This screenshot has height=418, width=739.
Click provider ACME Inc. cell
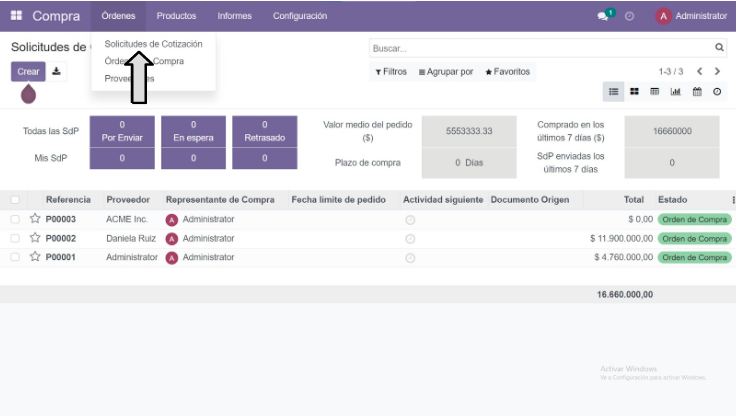pyautogui.click(x=127, y=219)
